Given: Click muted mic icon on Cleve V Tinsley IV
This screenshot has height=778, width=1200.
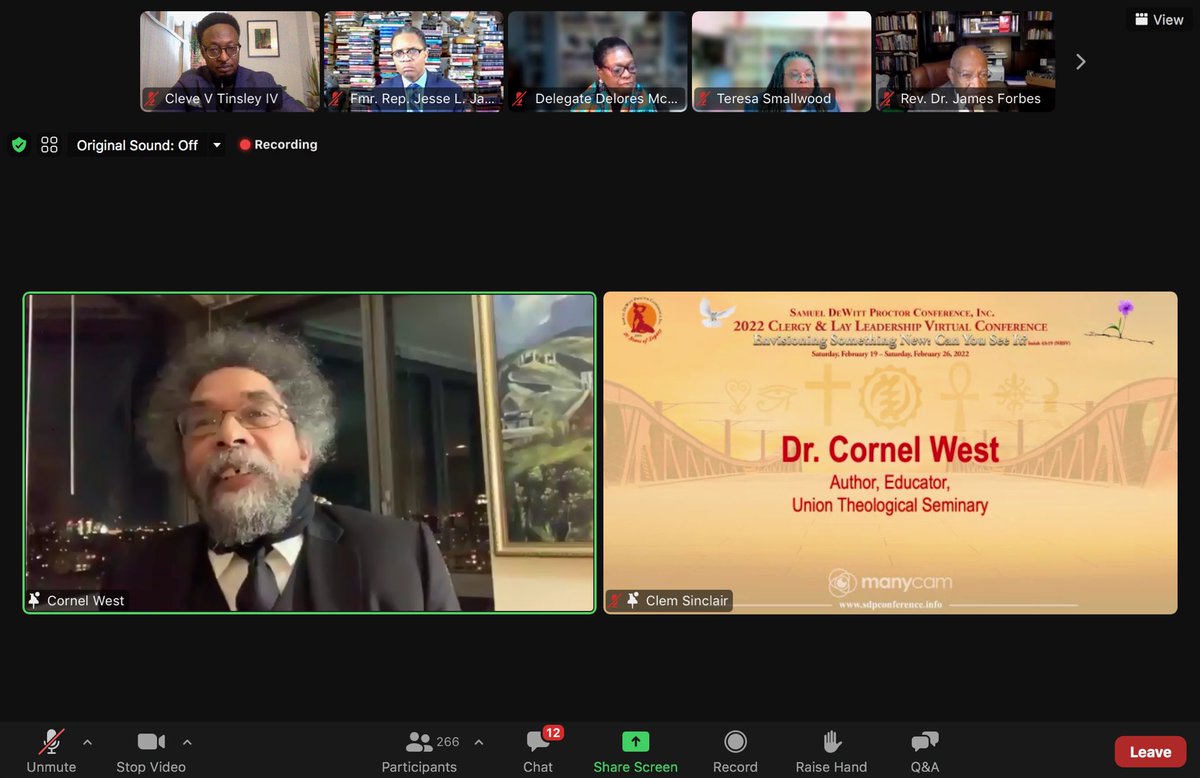Looking at the screenshot, I should [153, 99].
